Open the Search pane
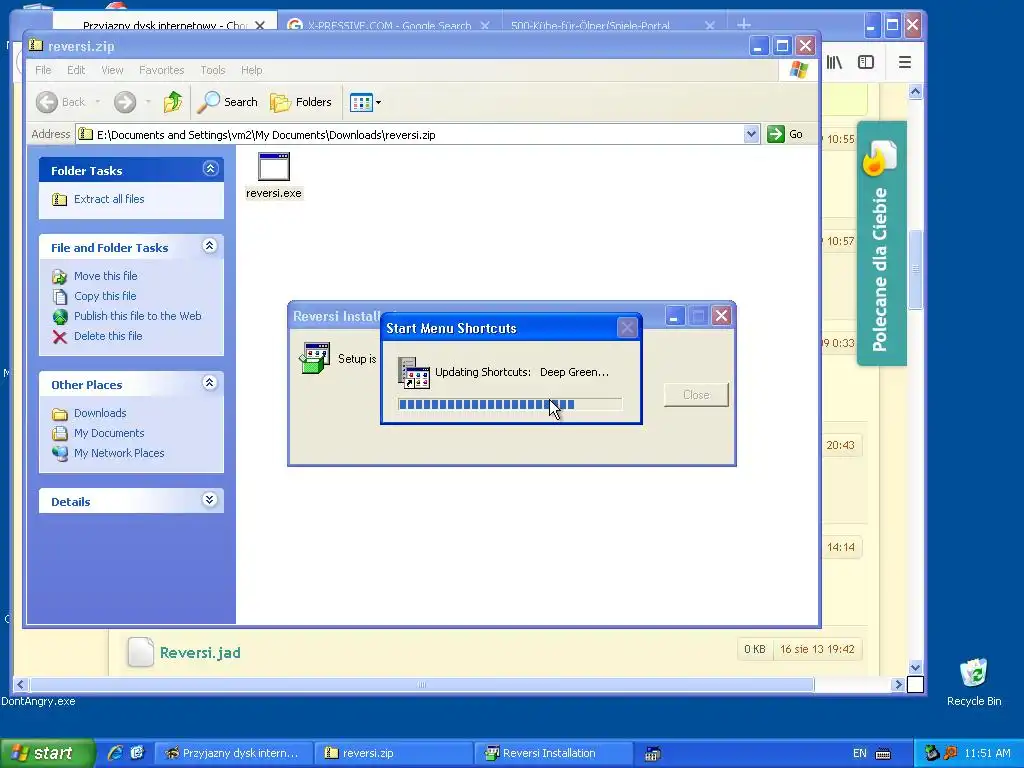Screen dimensions: 1024x768 pos(228,102)
